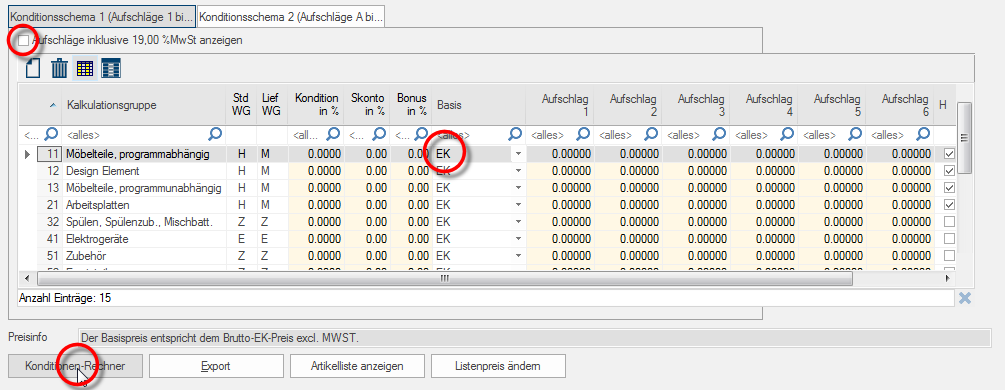Click the Kalkulationsgruppe filter search magnifier
The width and height of the screenshot is (1005, 390).
tap(216, 134)
